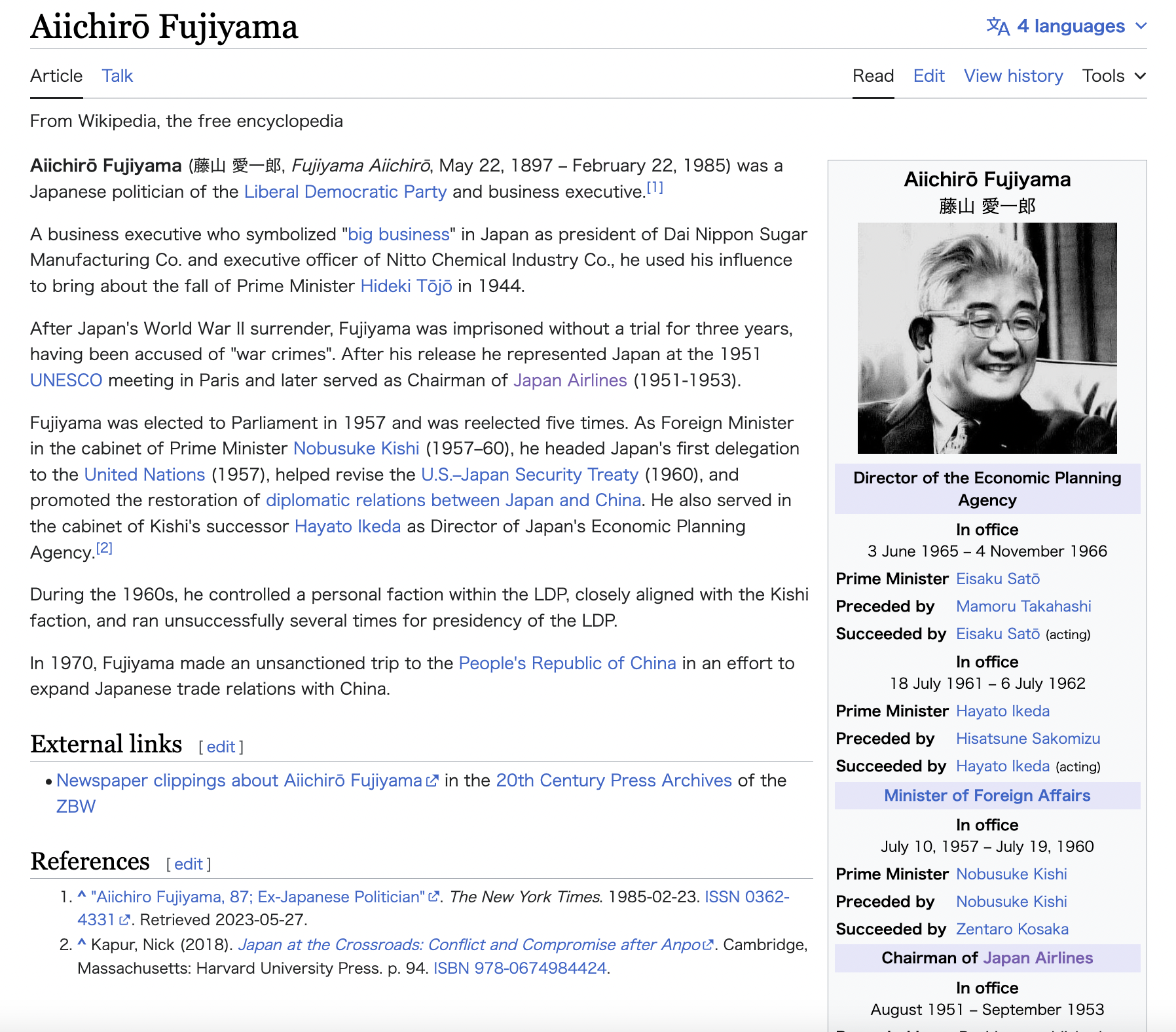Open the Edit tab

(928, 76)
